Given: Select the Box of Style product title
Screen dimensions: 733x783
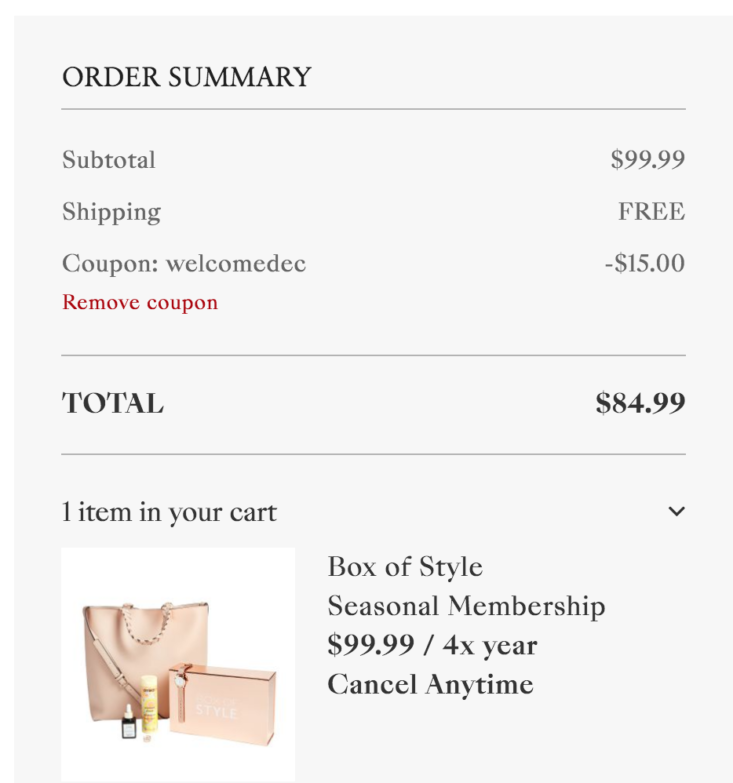Looking at the screenshot, I should pos(405,567).
